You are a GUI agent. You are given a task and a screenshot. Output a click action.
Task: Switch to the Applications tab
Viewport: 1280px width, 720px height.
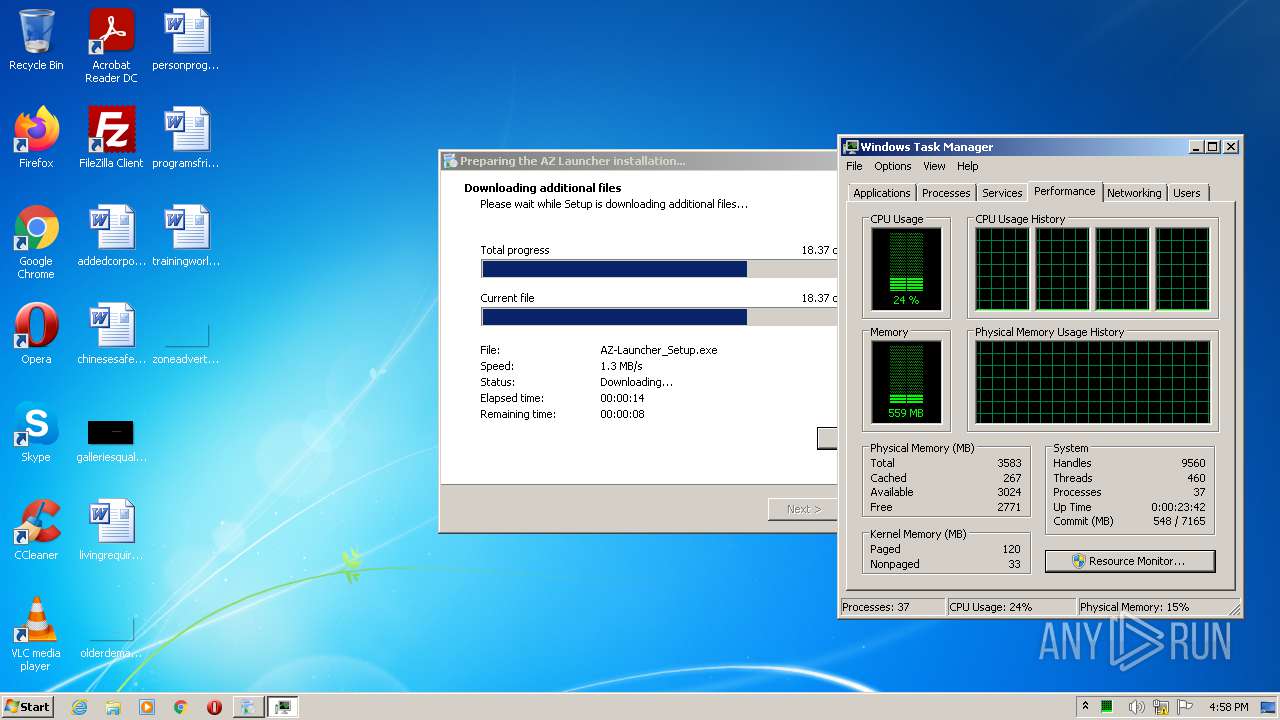tap(882, 193)
